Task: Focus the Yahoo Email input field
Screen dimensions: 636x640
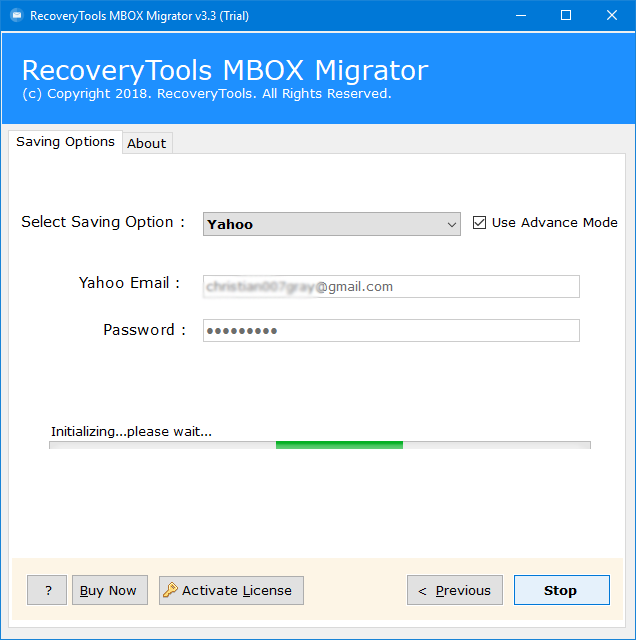Action: pos(391,287)
